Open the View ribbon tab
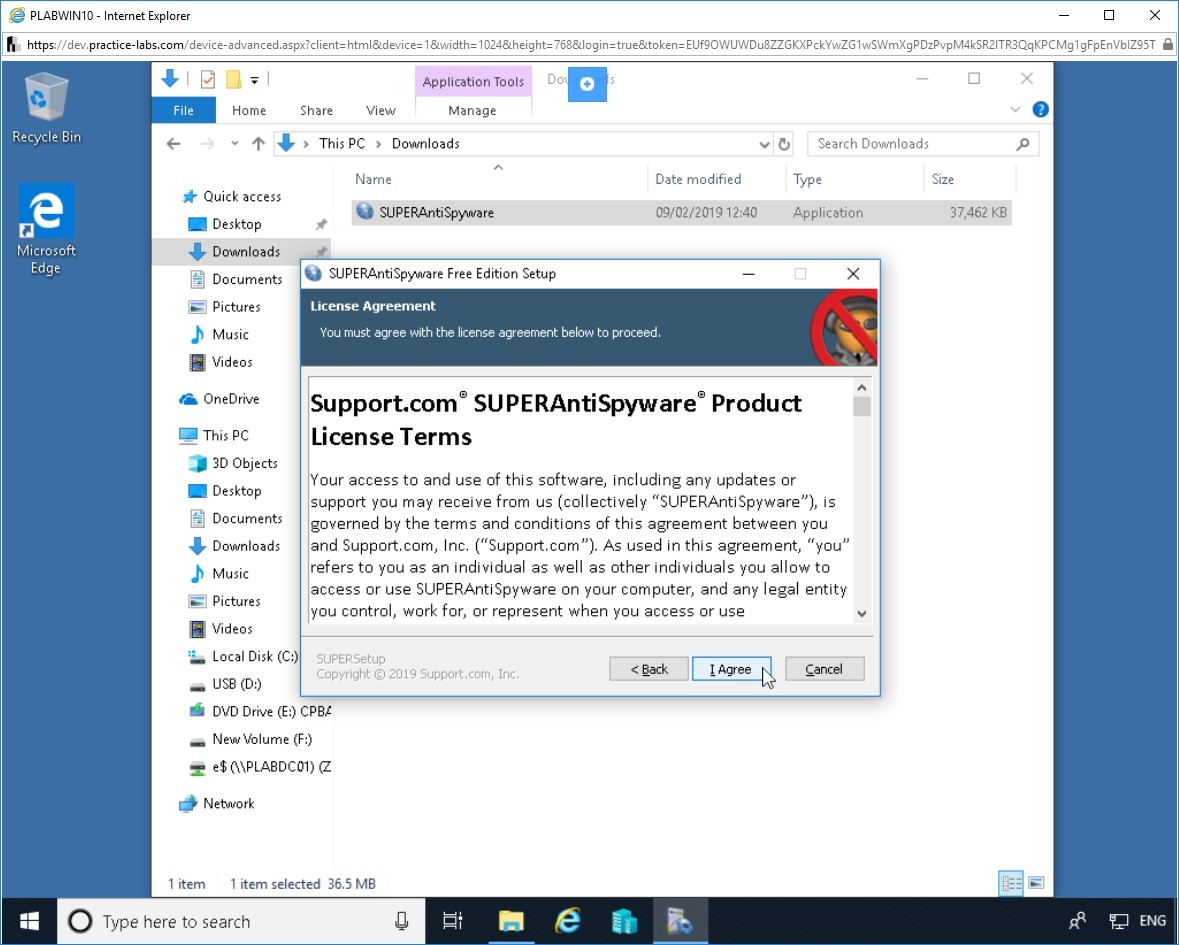Screen dimensions: 1179x945 tap(380, 111)
